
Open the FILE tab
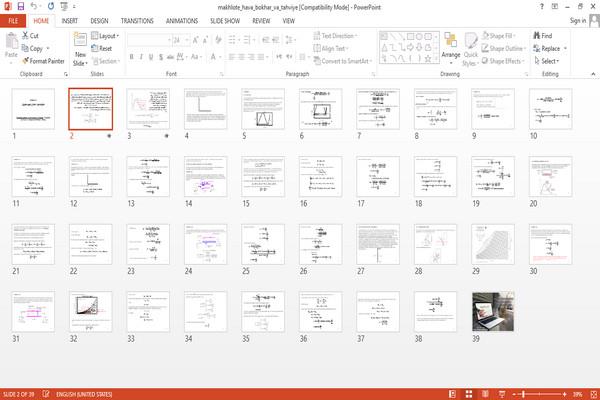[13, 21]
